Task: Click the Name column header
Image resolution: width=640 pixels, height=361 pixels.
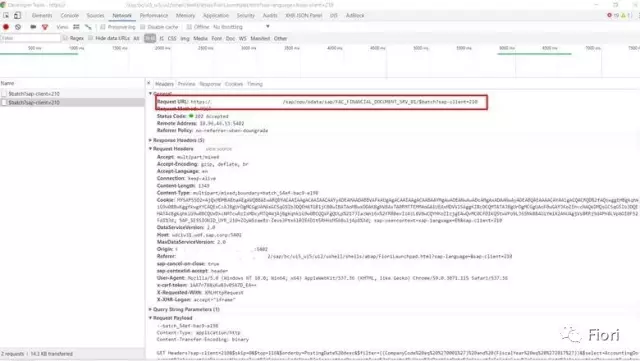Action: pyautogui.click(x=72, y=83)
